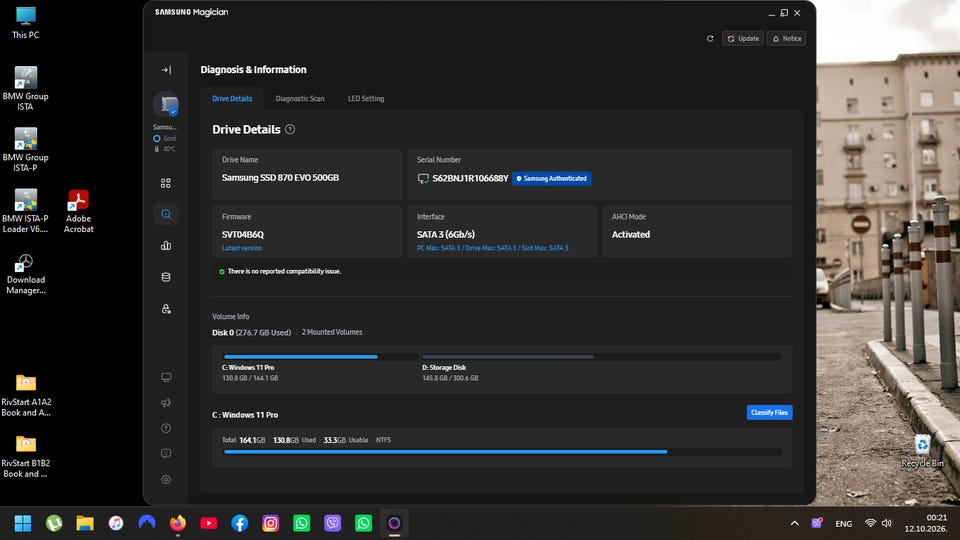This screenshot has width=960, height=540.
Task: Open Firefox from the taskbar
Action: [x=178, y=523]
